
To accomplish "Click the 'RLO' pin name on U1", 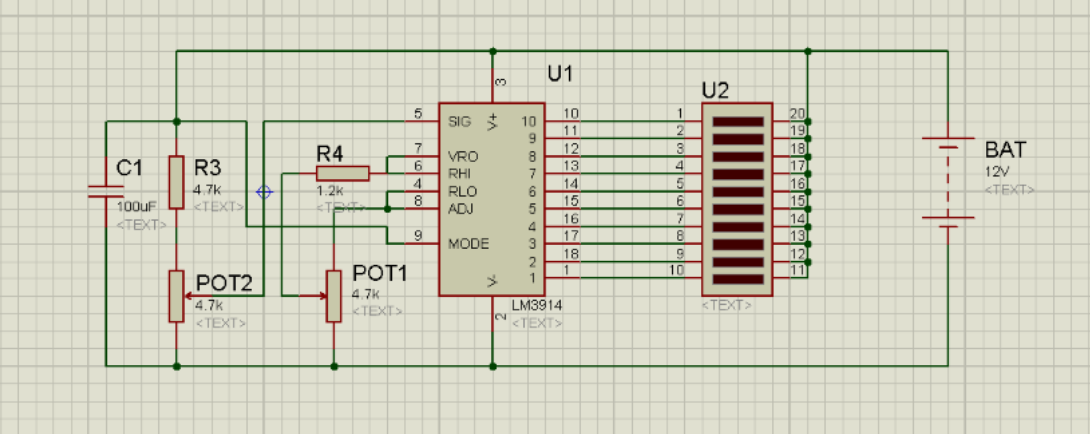I will [x=462, y=191].
